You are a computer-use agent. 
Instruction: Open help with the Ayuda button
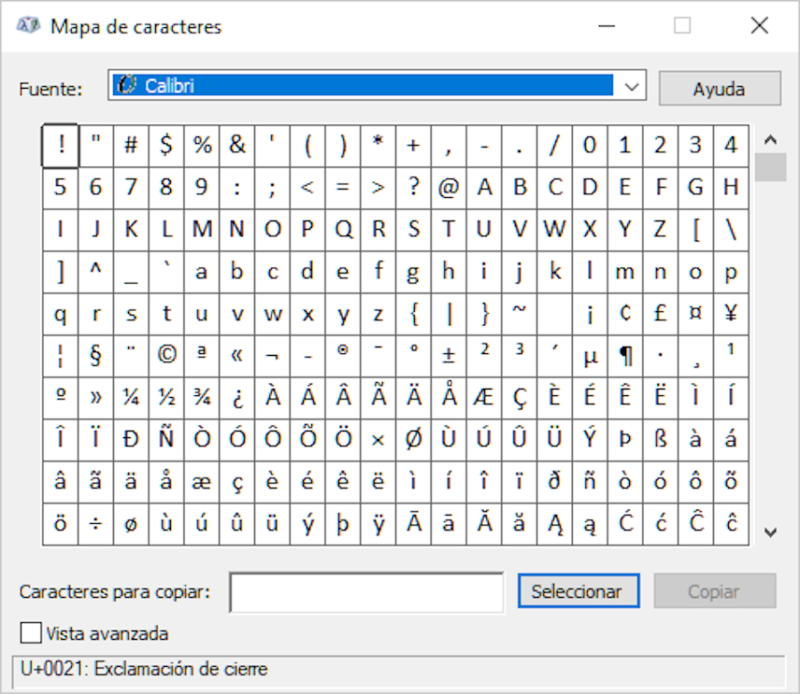click(718, 88)
